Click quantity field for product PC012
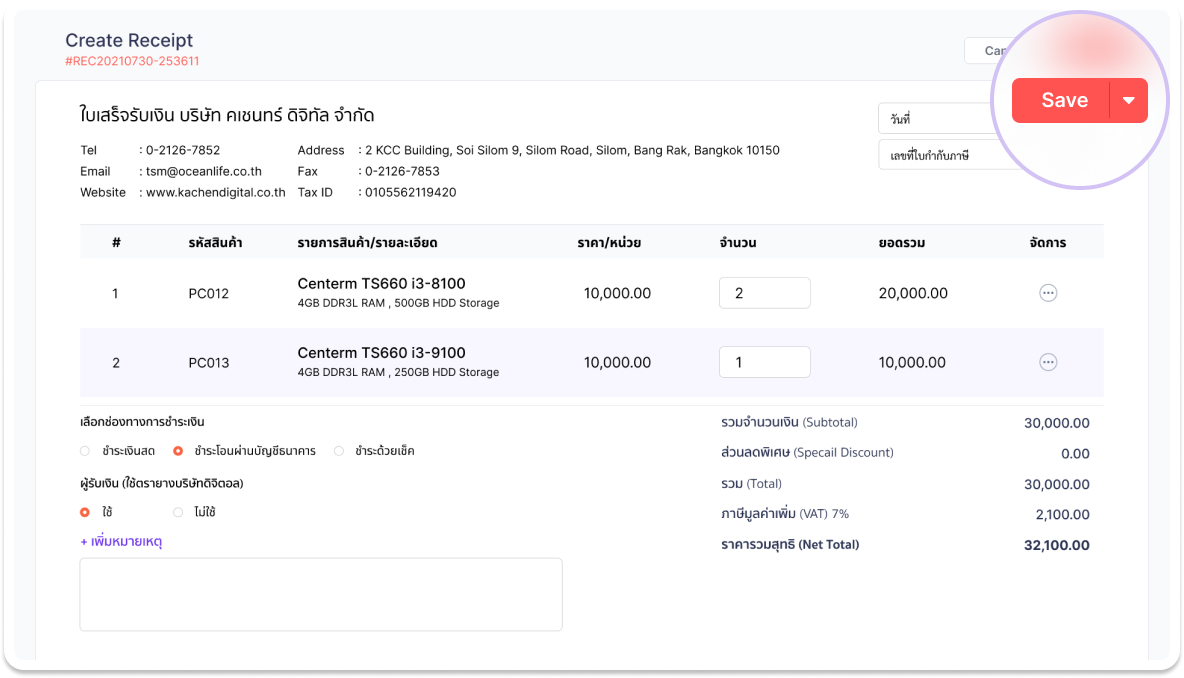 764,293
